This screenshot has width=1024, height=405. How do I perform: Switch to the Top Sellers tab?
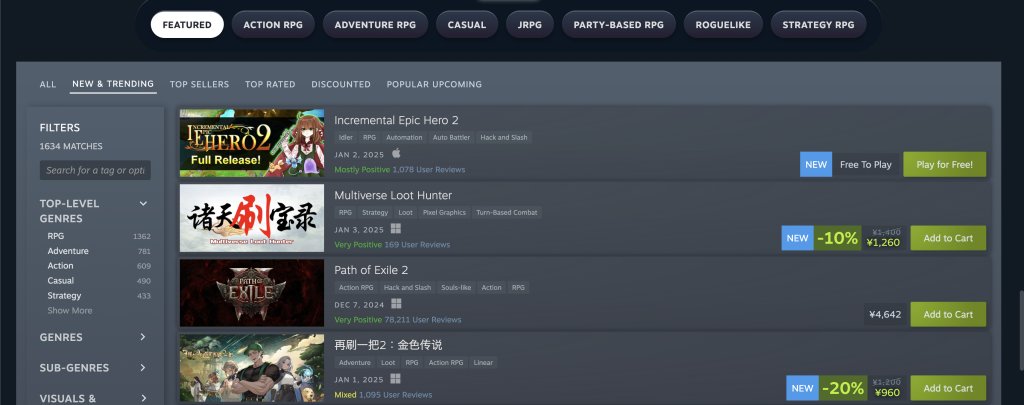pyautogui.click(x=199, y=84)
